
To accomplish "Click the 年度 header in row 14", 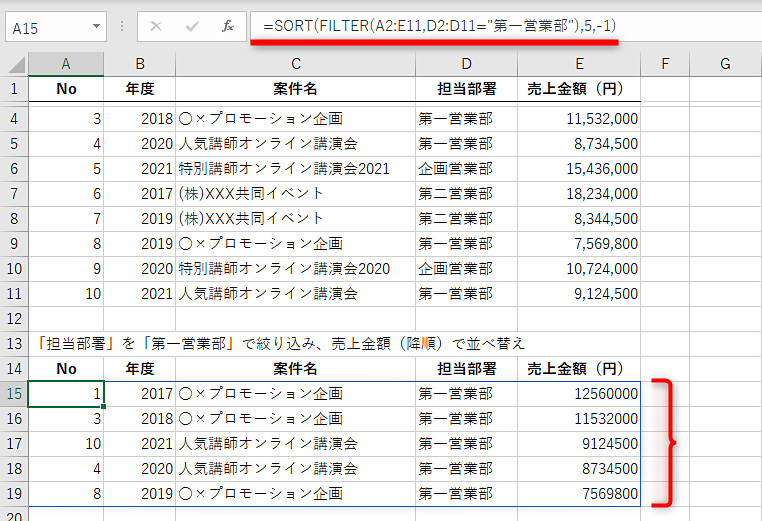I will coord(140,369).
